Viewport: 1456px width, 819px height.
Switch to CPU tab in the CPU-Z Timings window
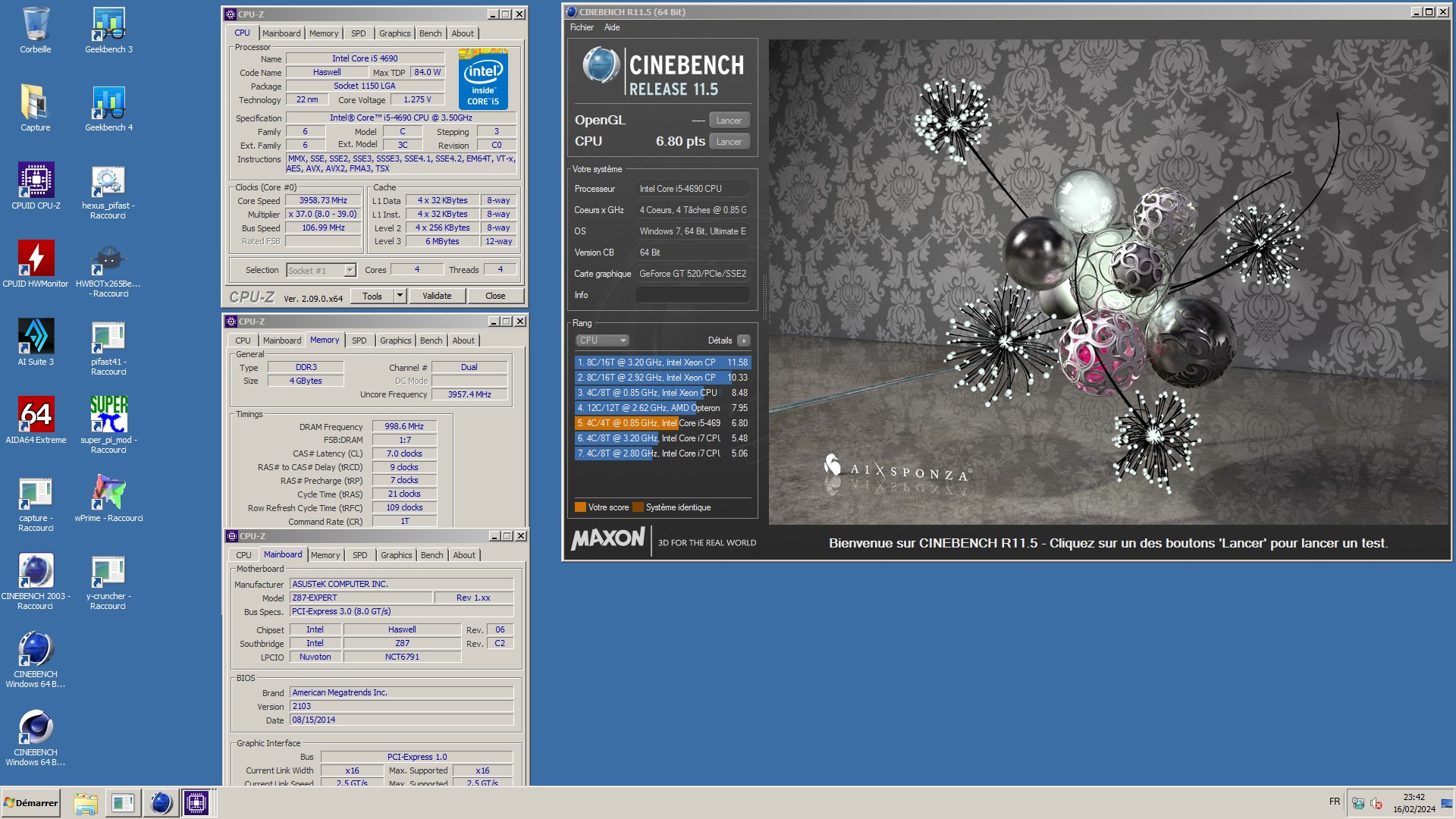point(243,340)
